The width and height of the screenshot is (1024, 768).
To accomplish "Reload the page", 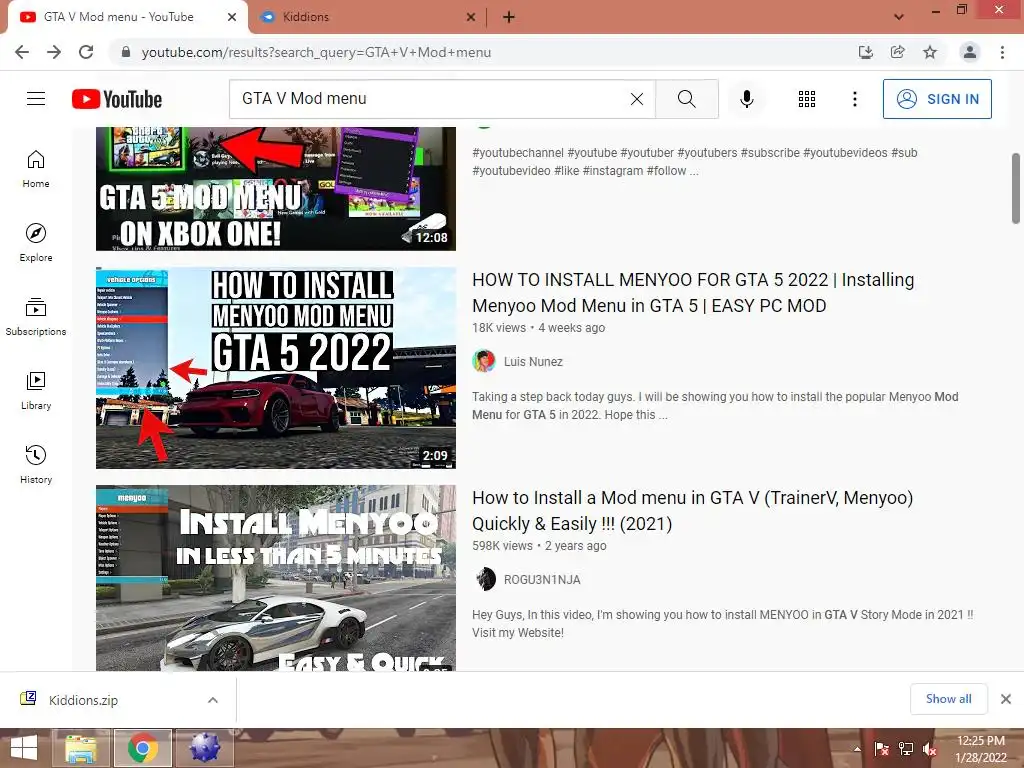I will (86, 52).
